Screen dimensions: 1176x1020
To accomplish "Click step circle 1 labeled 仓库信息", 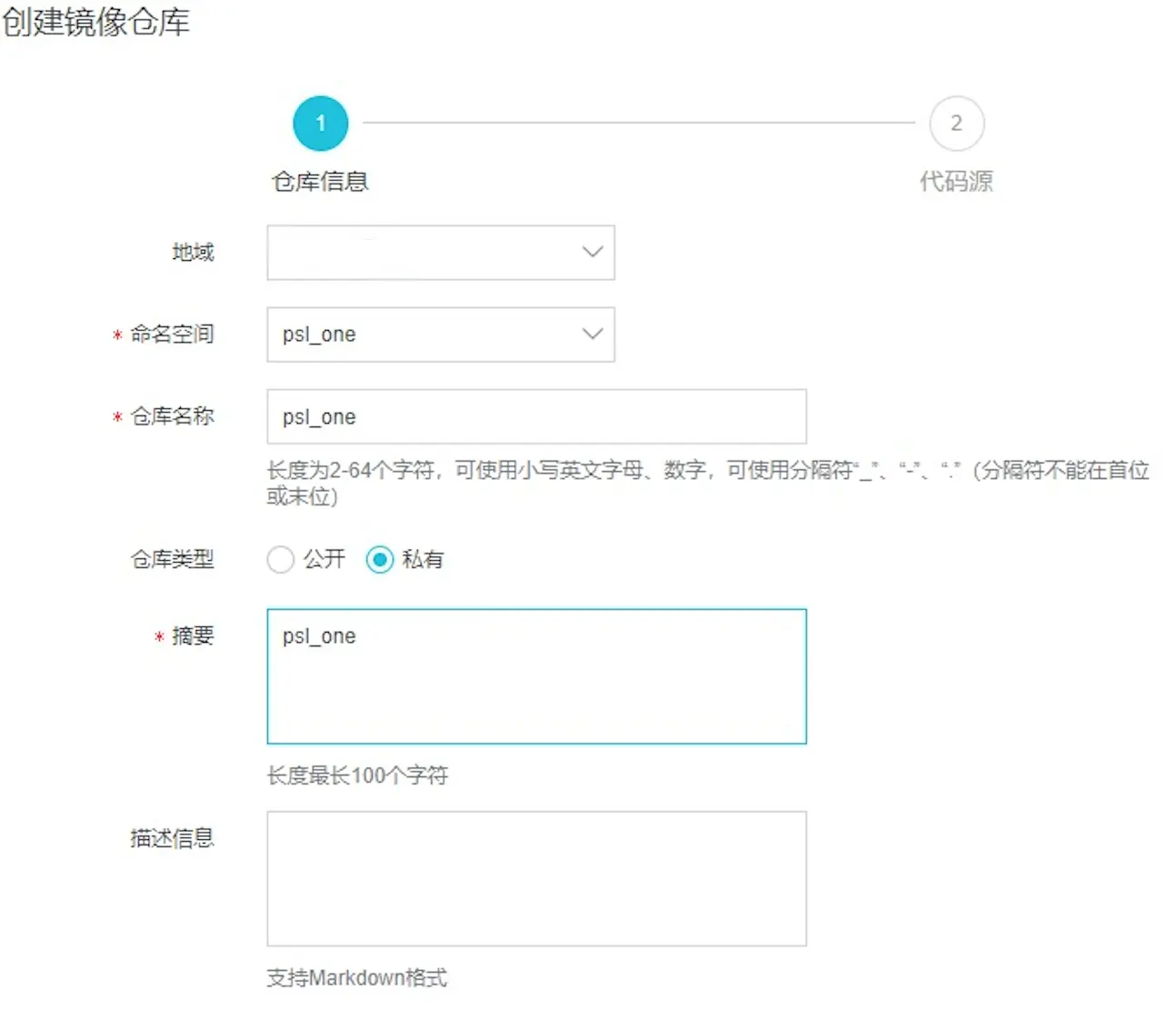I will click(320, 123).
